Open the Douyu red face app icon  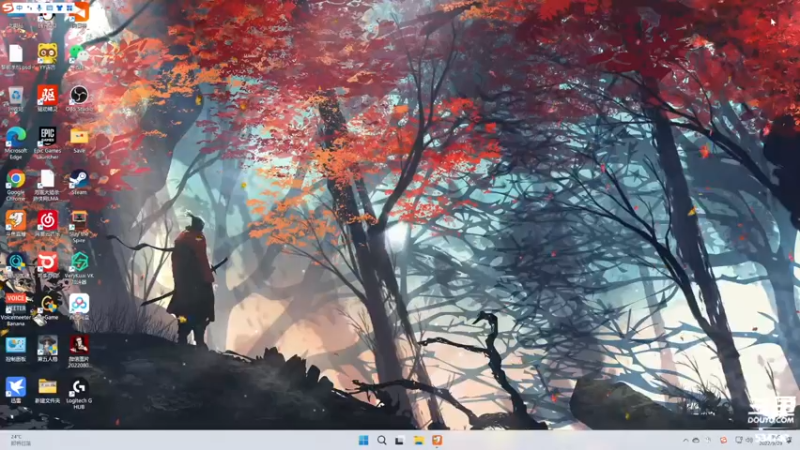[x=47, y=263]
